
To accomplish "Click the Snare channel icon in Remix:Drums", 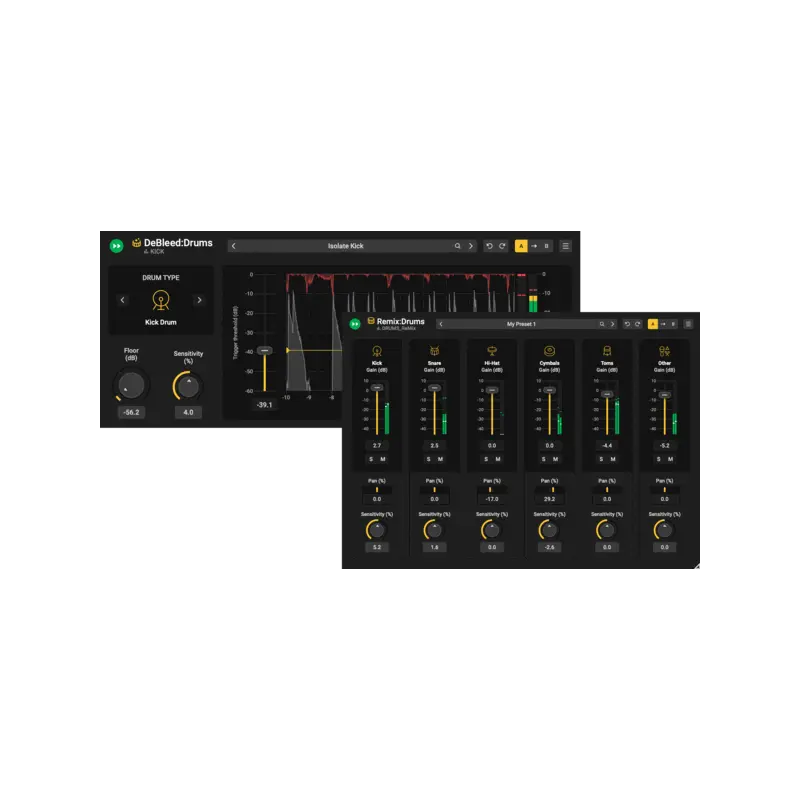I will [x=434, y=351].
